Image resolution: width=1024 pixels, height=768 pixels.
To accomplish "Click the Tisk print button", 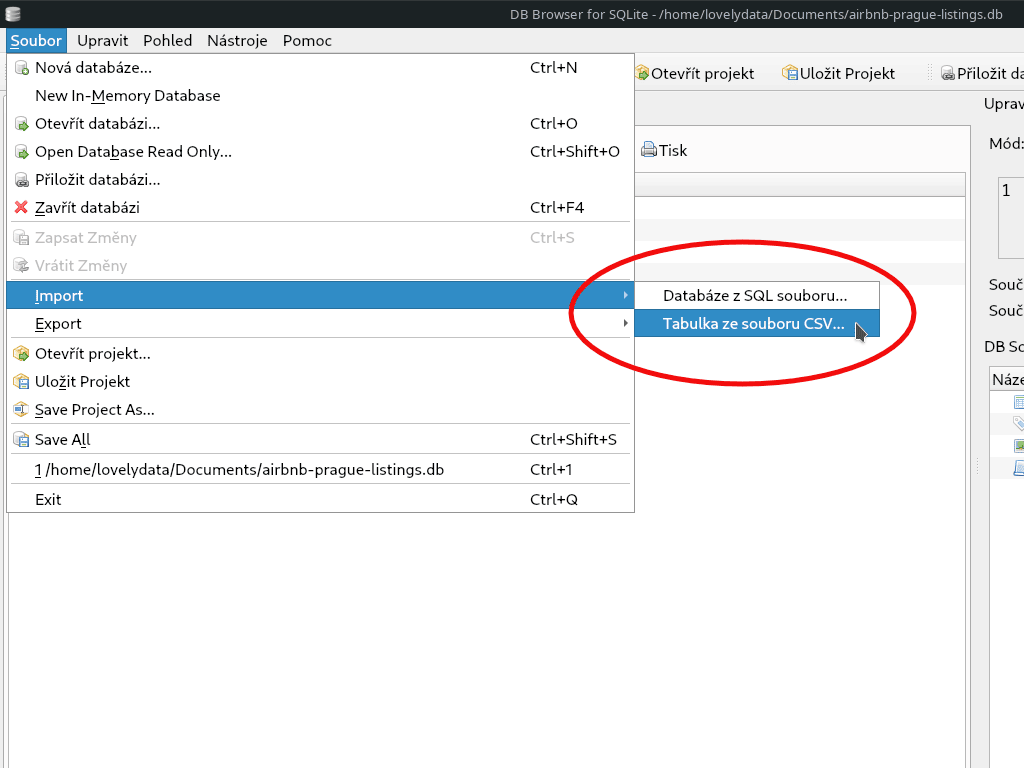I will [x=664, y=151].
